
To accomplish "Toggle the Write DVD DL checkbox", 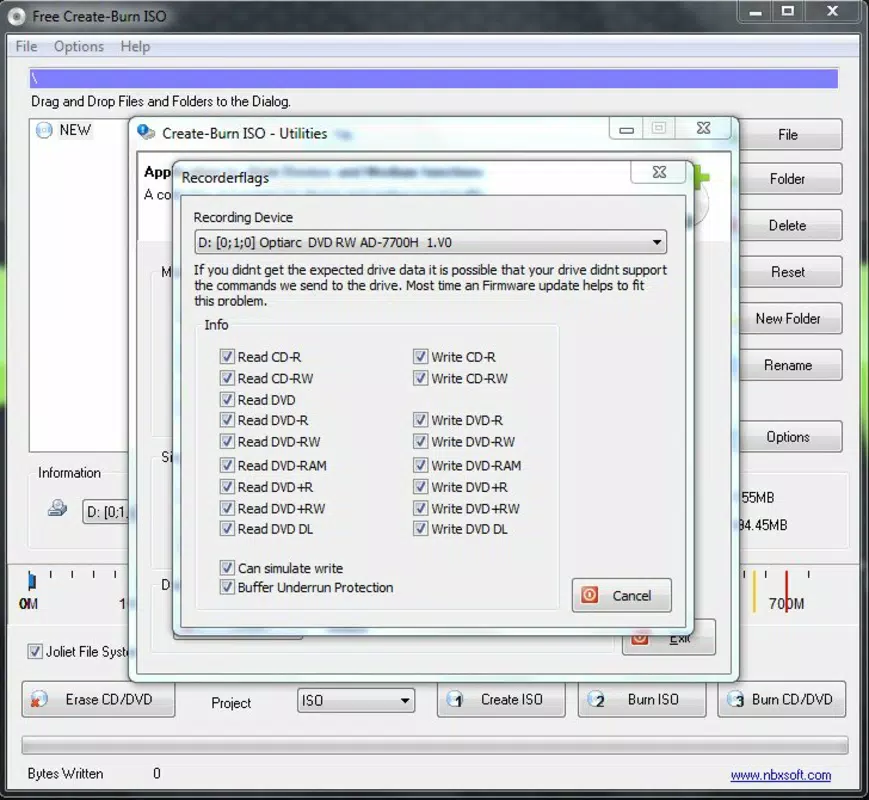I will [x=421, y=528].
